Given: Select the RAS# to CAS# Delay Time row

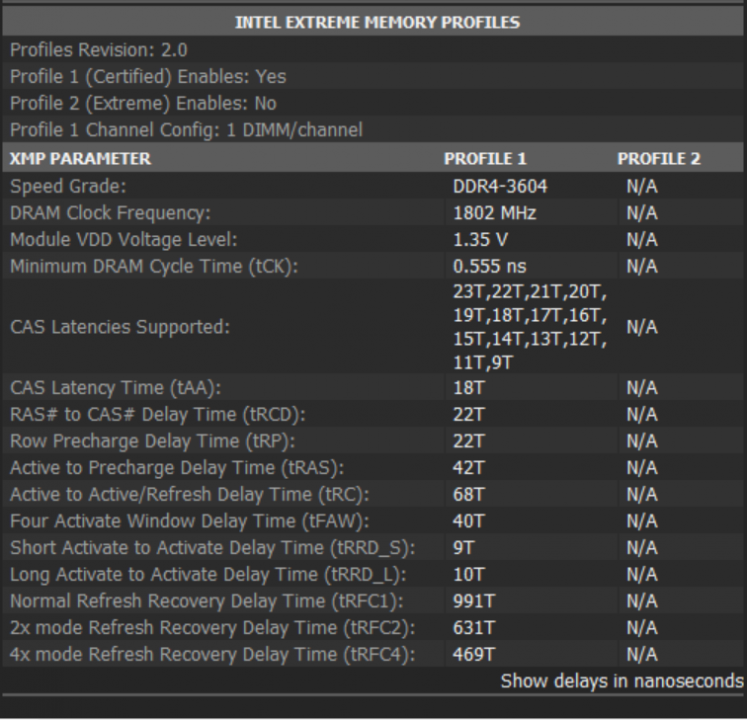Looking at the screenshot, I should point(157,414).
